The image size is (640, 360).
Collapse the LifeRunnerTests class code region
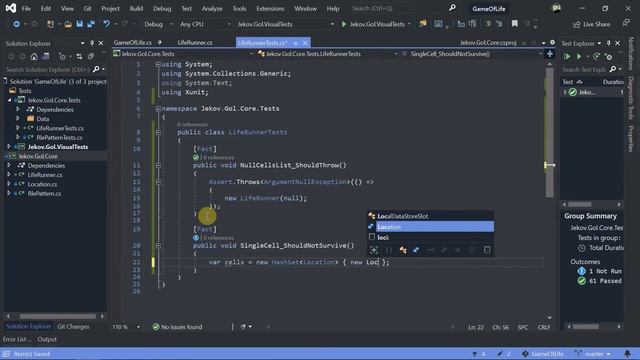158,132
